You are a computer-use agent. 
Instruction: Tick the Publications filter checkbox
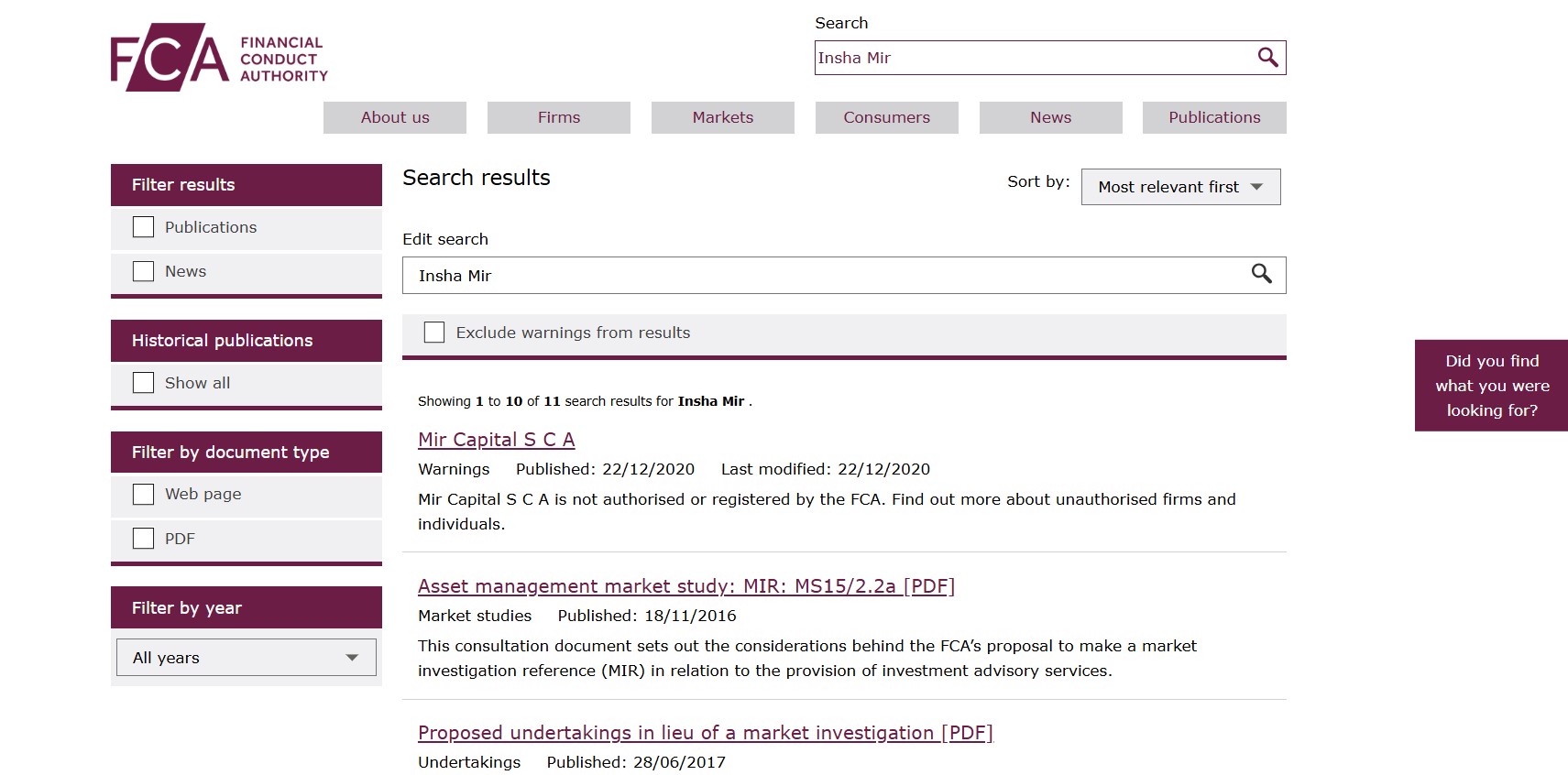(x=144, y=227)
